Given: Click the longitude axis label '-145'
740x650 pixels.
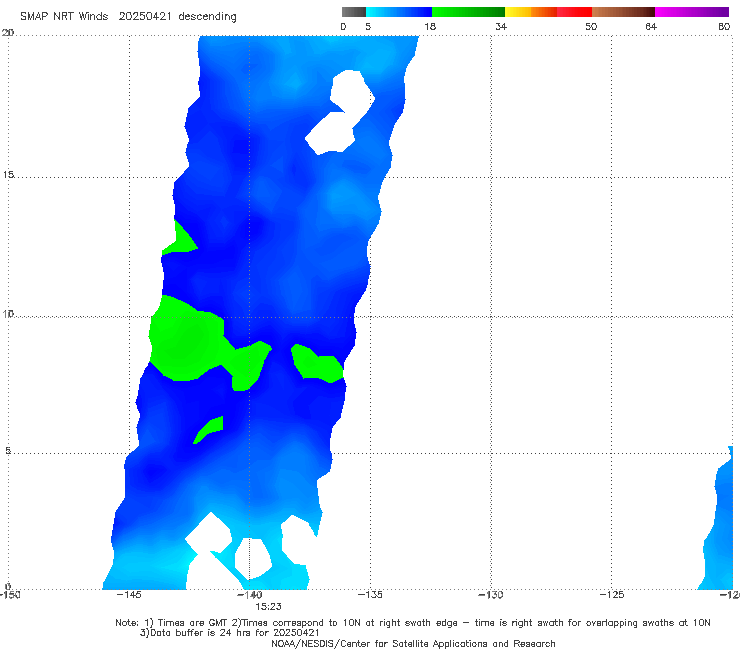Looking at the screenshot, I should [x=129, y=595].
